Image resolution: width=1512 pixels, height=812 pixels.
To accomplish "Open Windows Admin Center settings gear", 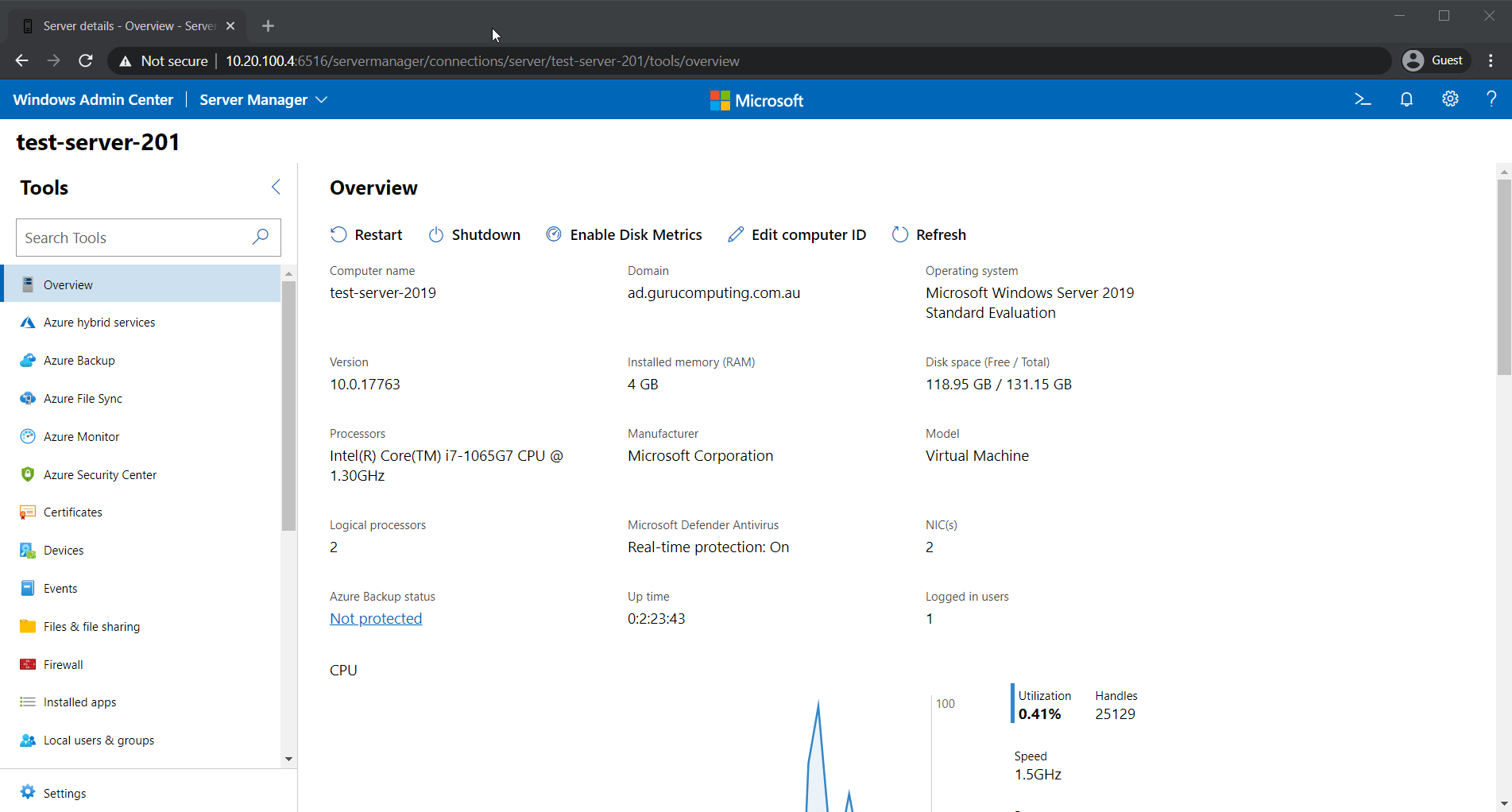I will (1450, 99).
